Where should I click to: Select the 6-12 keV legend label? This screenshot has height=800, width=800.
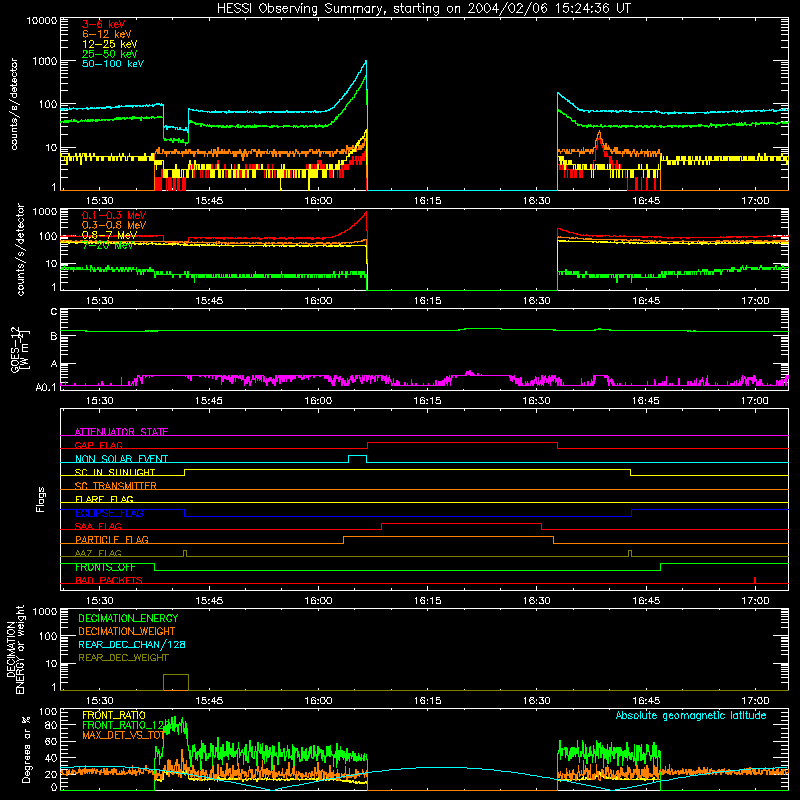[107, 34]
